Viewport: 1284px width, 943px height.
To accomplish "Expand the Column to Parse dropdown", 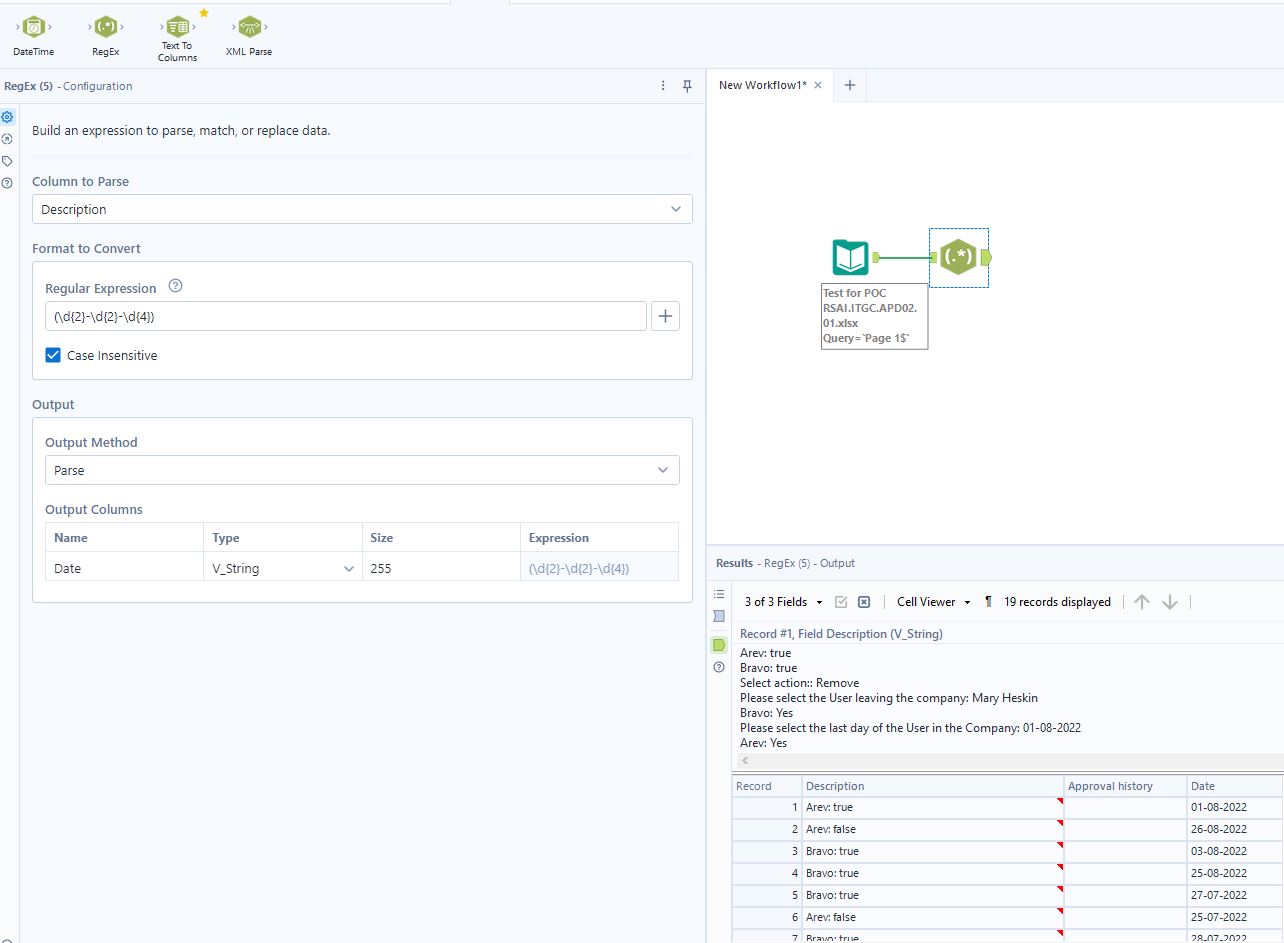I will pos(362,209).
